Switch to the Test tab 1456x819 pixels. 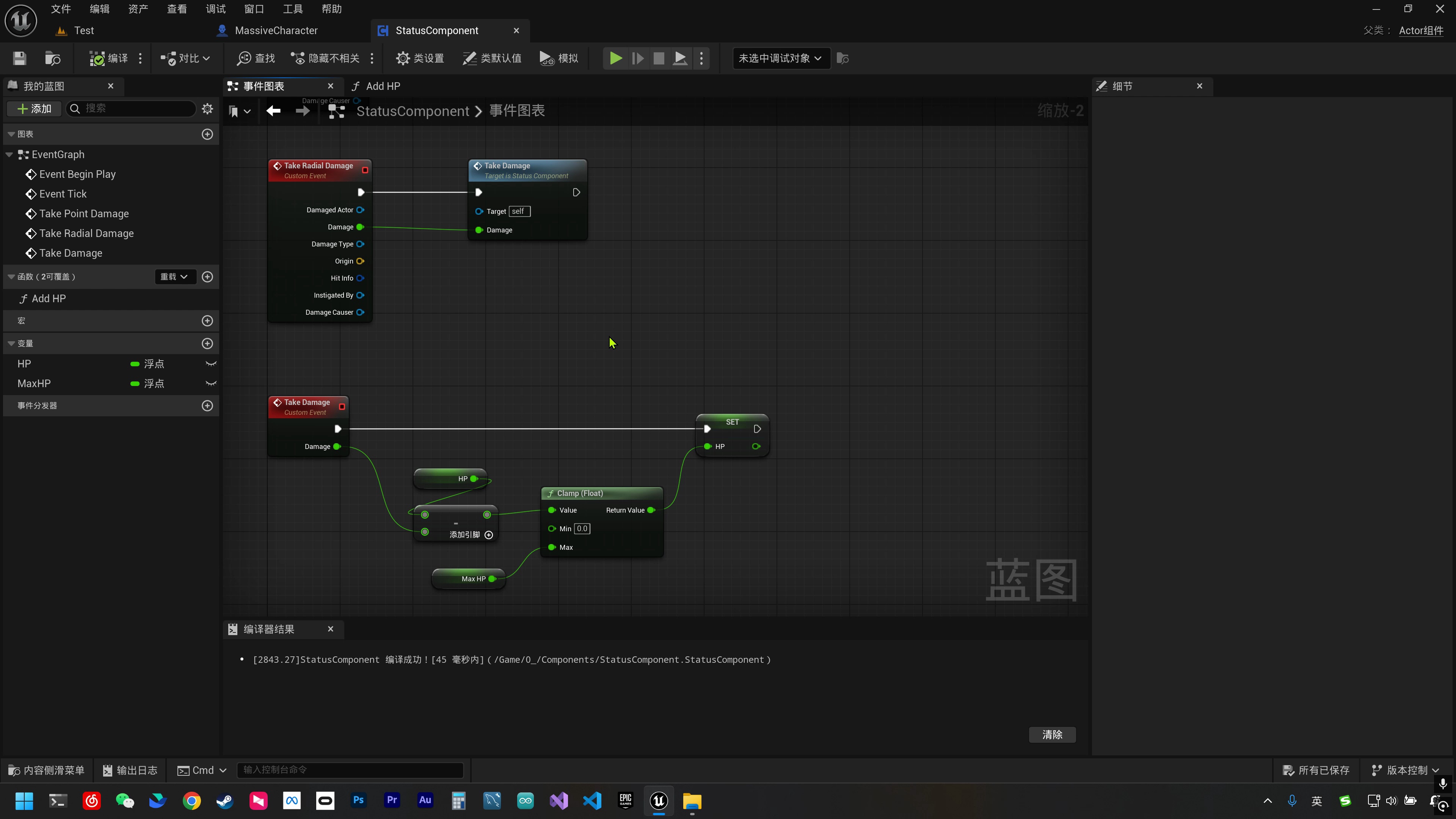tap(84, 30)
